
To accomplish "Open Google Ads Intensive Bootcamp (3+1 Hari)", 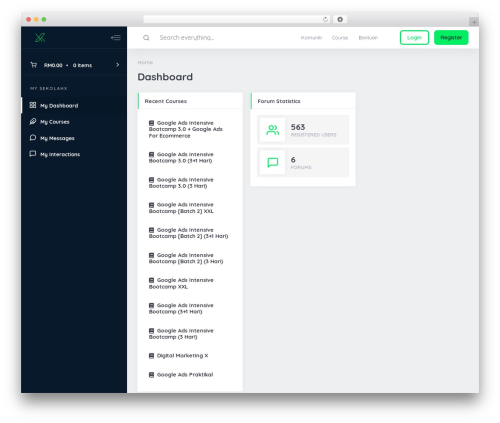I will [181, 308].
